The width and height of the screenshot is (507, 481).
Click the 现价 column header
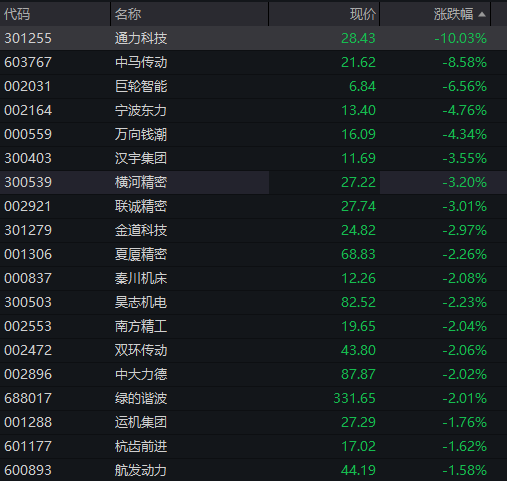click(x=324, y=14)
